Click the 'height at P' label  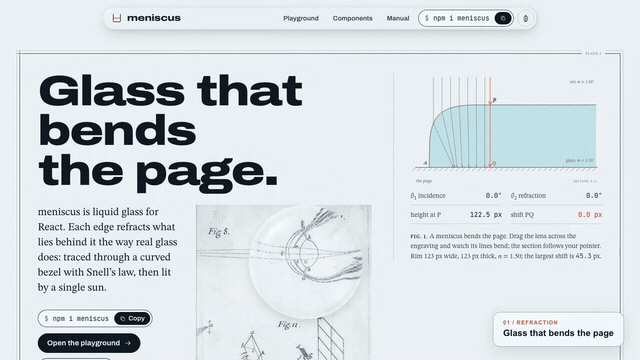click(x=426, y=215)
